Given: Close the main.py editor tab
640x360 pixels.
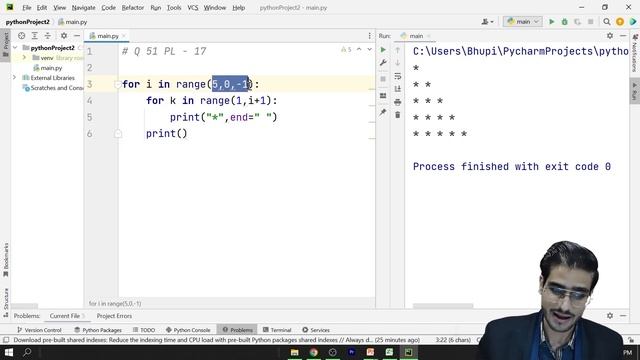Looking at the screenshot, I should 124,36.
